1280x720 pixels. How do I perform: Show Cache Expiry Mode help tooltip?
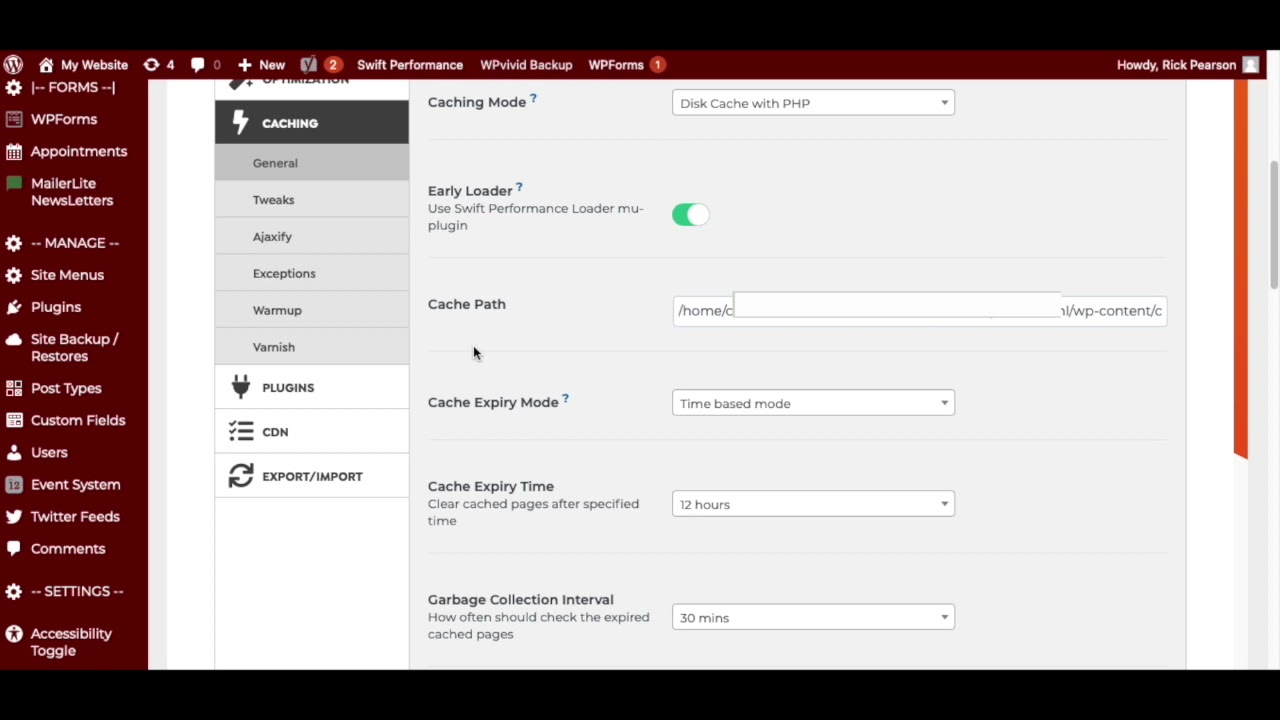pyautogui.click(x=565, y=398)
